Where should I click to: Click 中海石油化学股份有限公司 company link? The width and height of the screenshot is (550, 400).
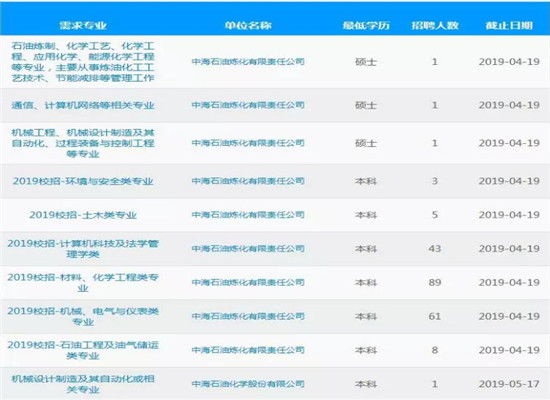[248, 384]
